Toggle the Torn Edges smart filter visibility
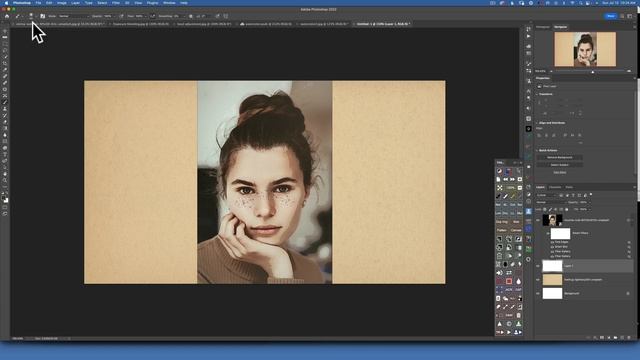 pos(552,242)
